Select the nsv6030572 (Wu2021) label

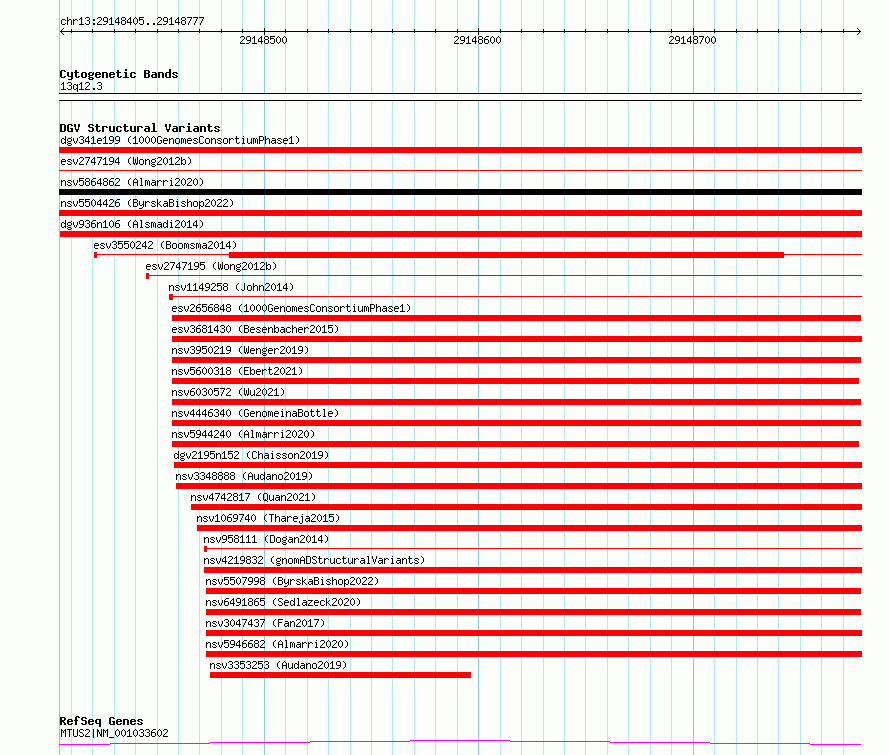228,392
